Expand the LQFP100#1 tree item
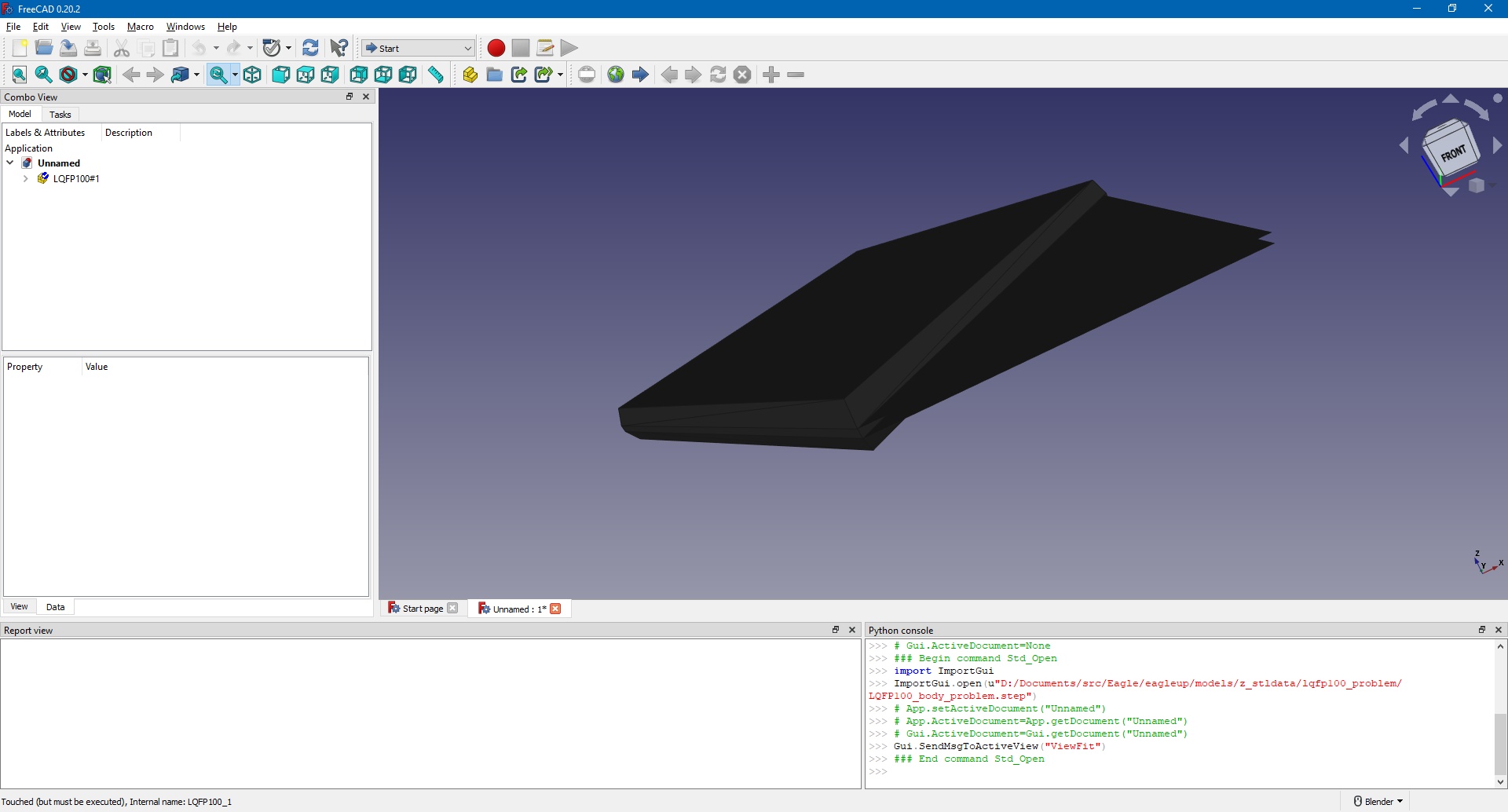This screenshot has height=812, width=1508. tap(25, 178)
